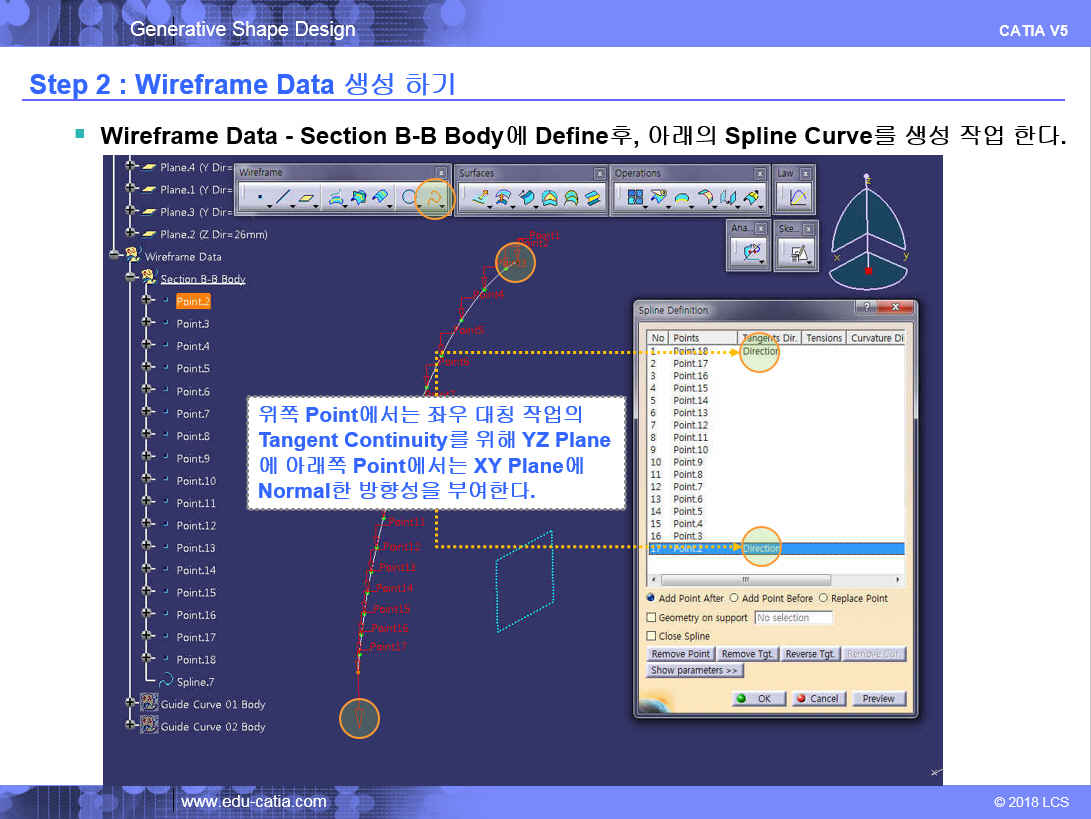Choose the Plane tool in Wireframe toolbar

(306, 198)
